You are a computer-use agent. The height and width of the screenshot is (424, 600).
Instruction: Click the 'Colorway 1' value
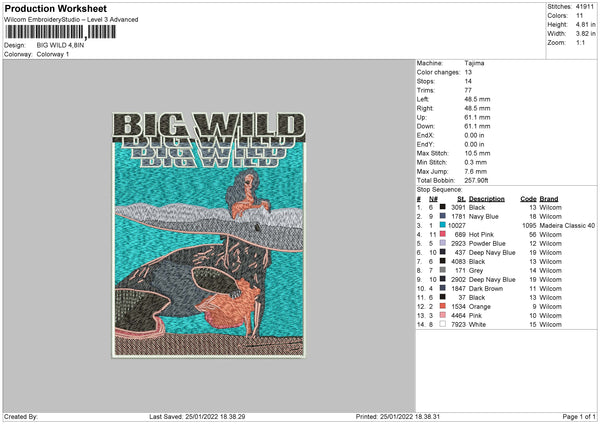point(53,54)
